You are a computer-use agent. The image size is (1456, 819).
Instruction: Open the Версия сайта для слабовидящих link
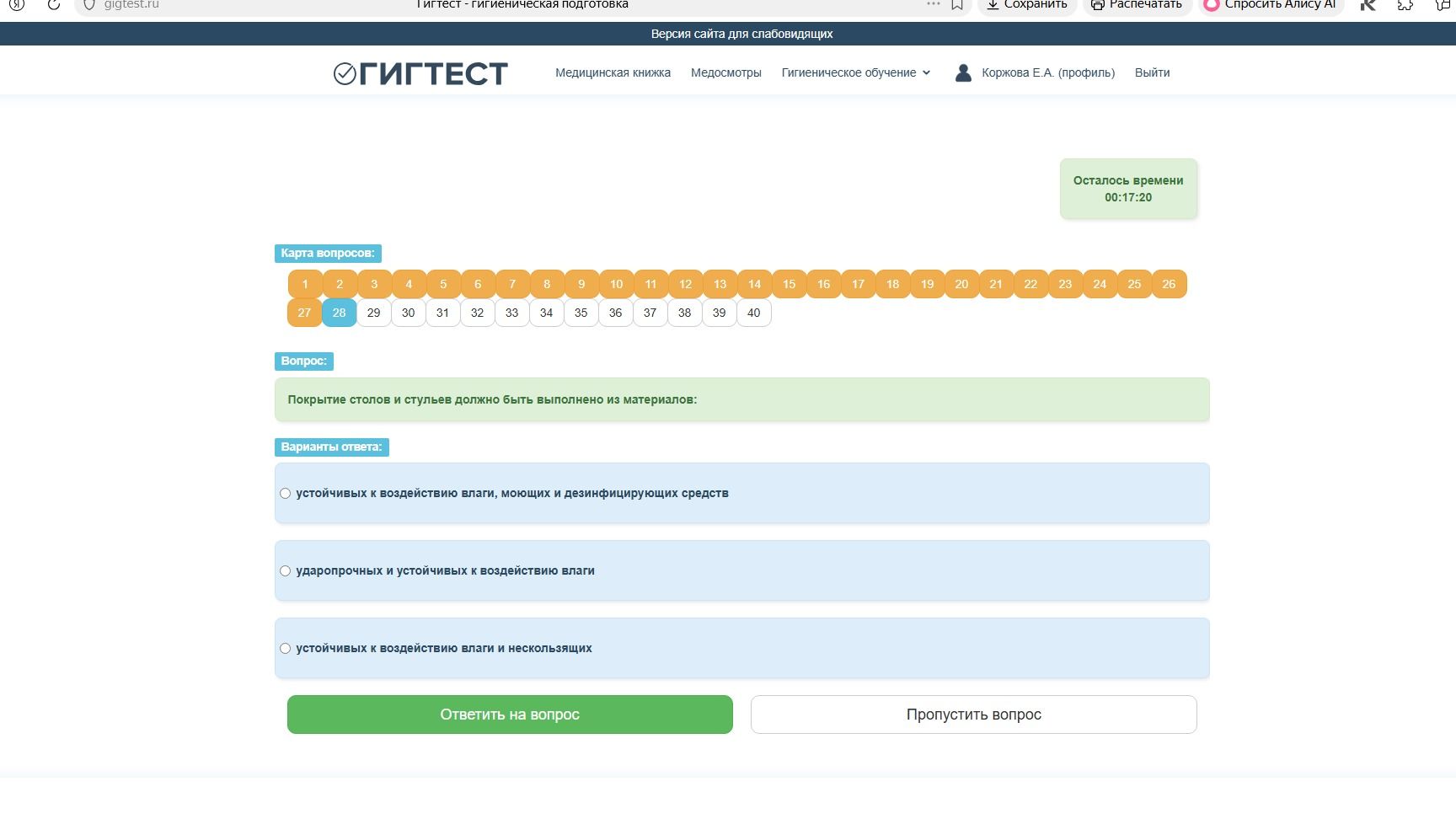[741, 34]
